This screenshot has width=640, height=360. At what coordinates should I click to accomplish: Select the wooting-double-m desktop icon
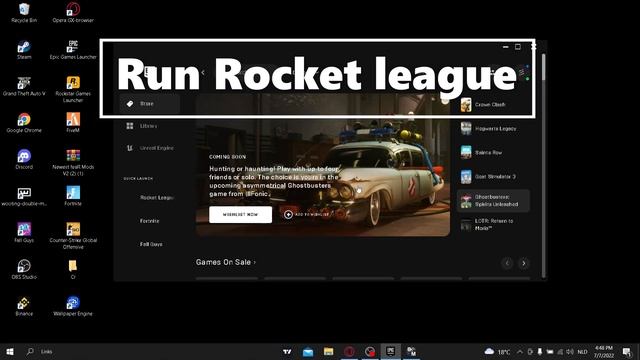[24, 196]
